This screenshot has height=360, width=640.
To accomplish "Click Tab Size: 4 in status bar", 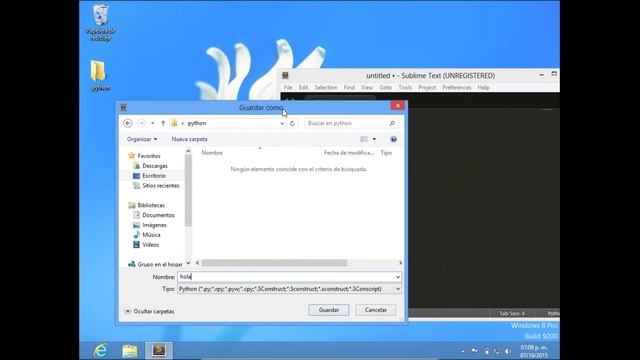I will (x=512, y=313).
